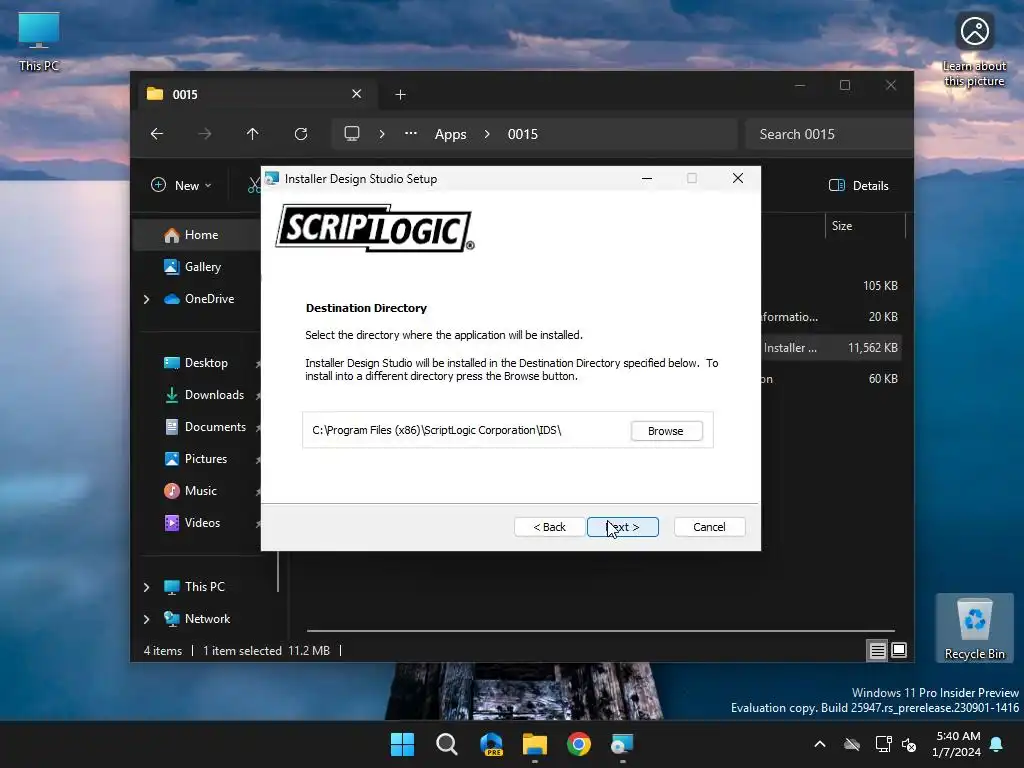Focus the Search 0015 box
Screen dimensions: 1024x768
click(x=828, y=134)
